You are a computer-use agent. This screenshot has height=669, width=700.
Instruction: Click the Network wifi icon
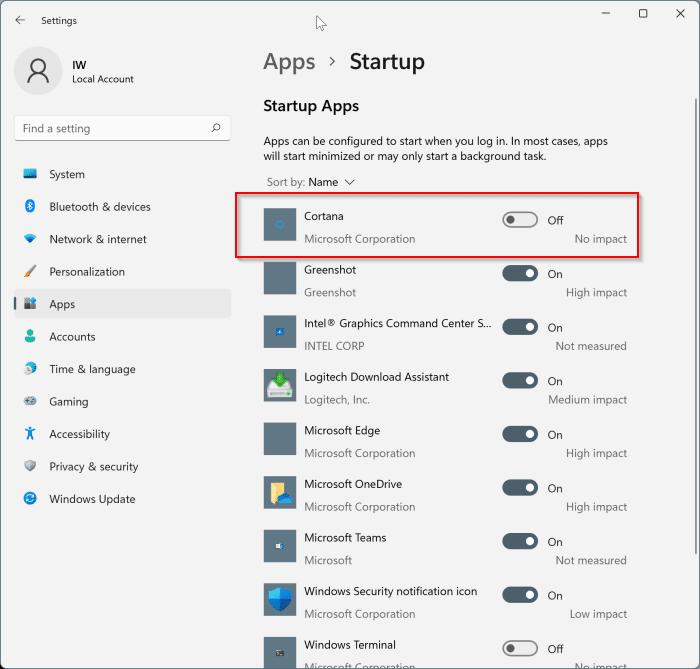pos(30,239)
